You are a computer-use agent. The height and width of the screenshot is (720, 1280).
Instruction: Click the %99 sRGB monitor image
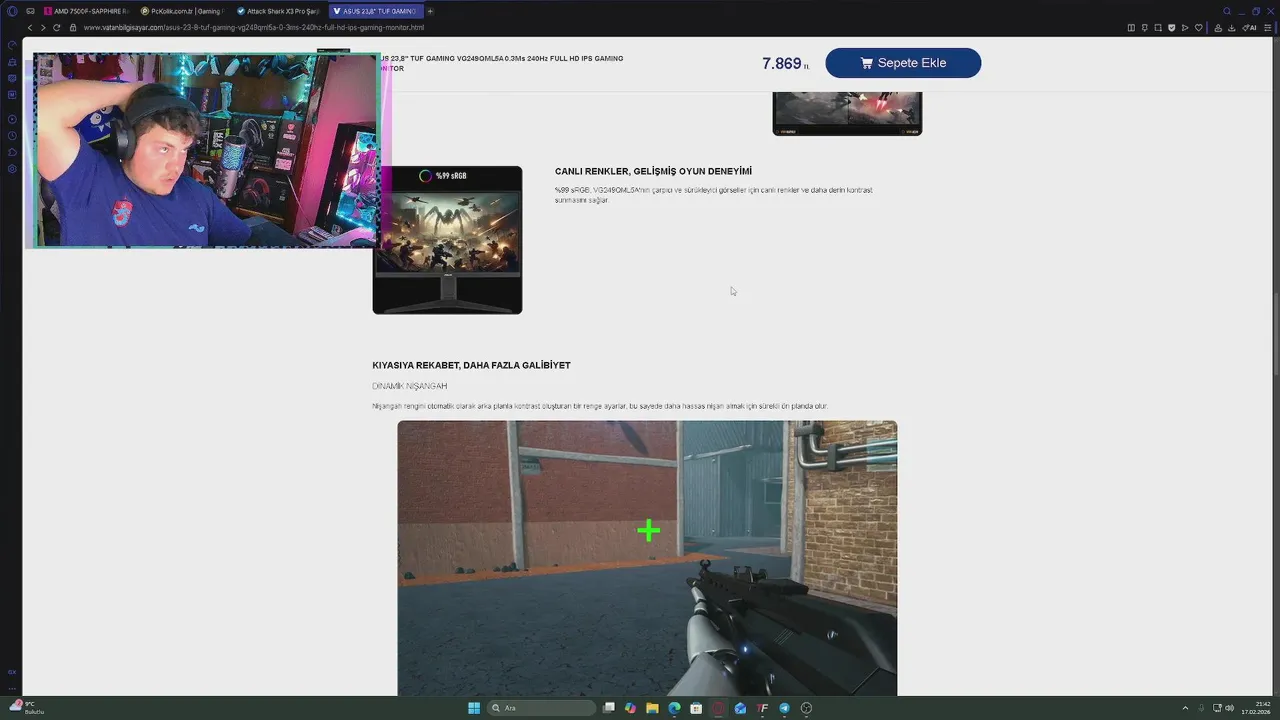[x=447, y=240]
